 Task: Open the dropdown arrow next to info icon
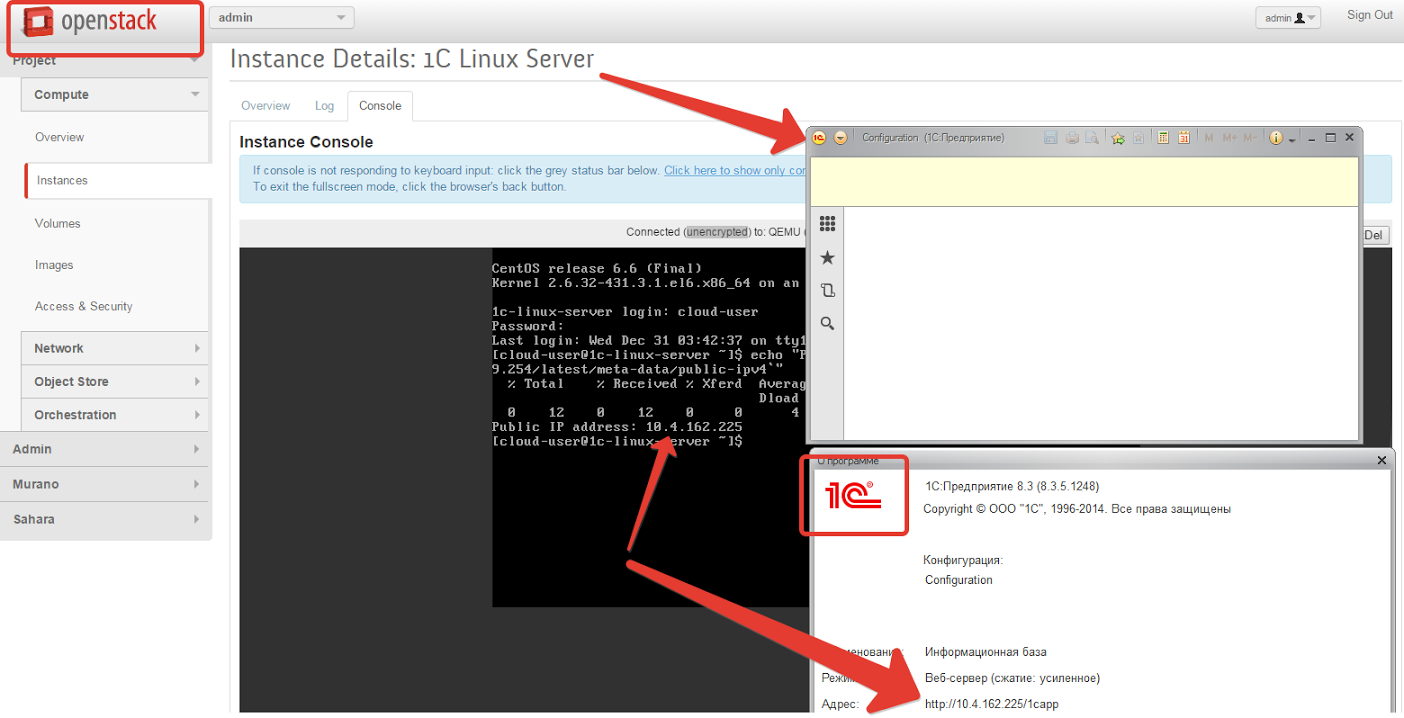1292,140
